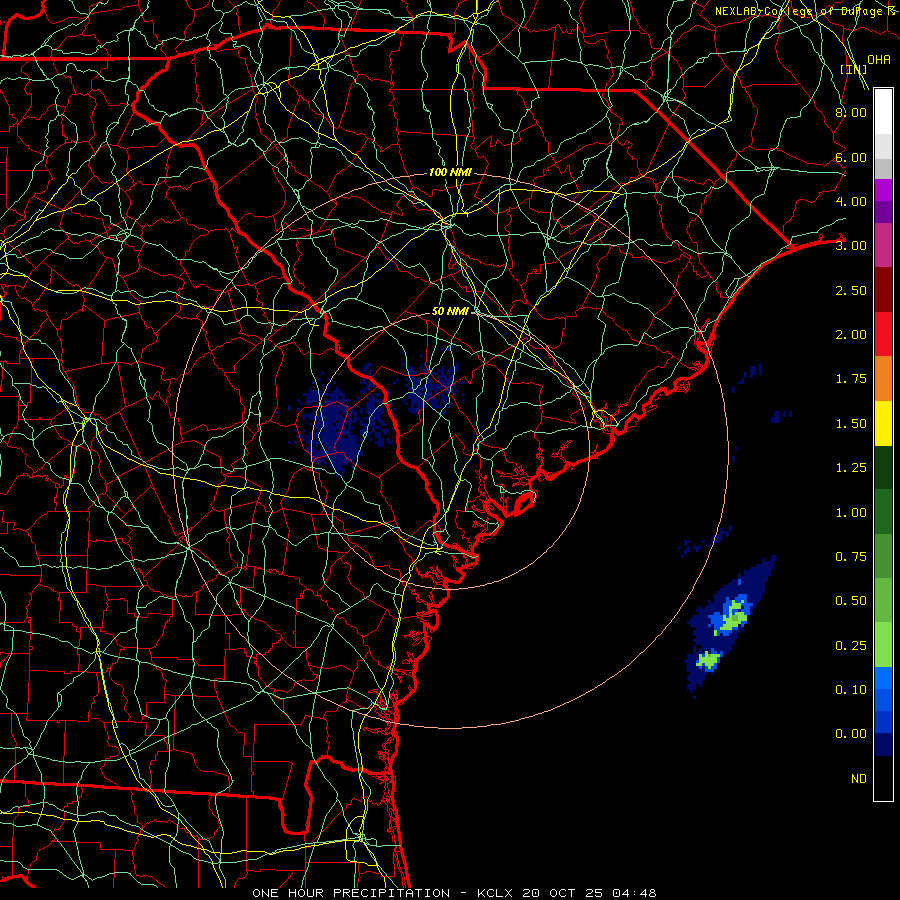The width and height of the screenshot is (900, 900).
Task: Click the NEXLAB-College of DuPage header text
Action: tap(806, 11)
